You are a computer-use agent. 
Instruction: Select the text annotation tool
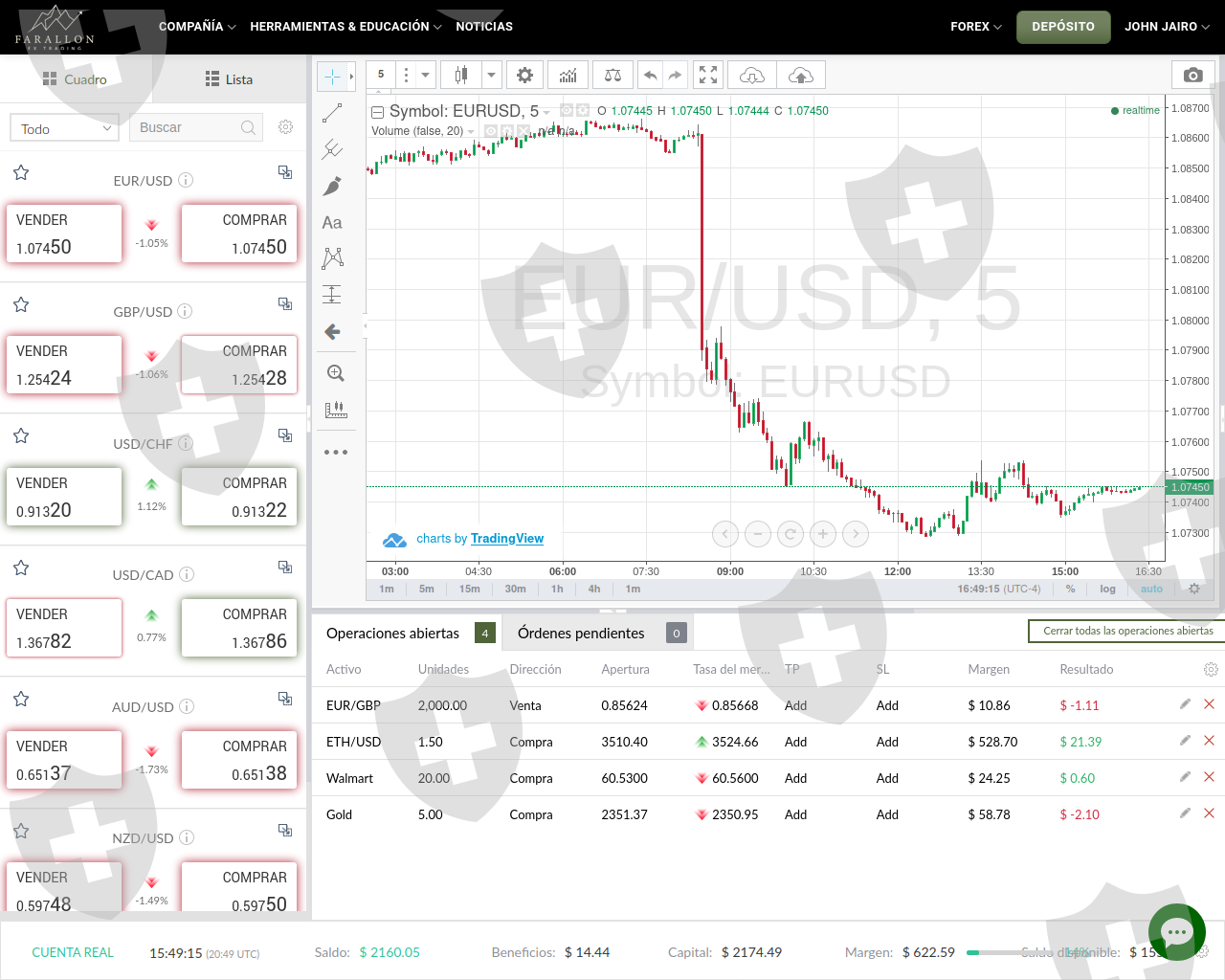coord(332,222)
